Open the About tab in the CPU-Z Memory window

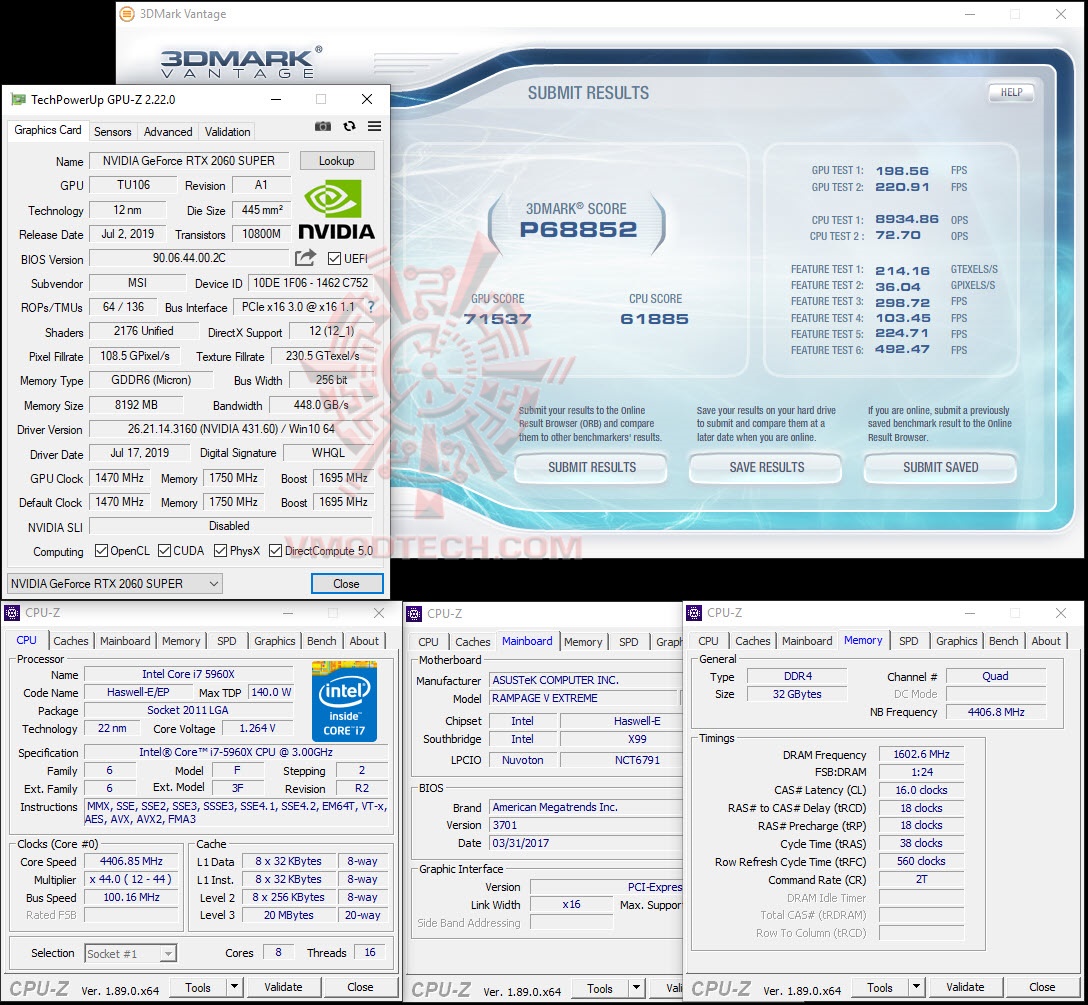(x=1046, y=641)
